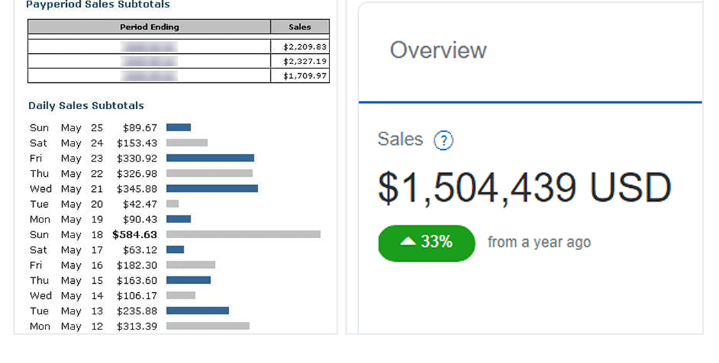Select the $326.98 value for May 22
Viewport: 719px width, 363px height.
click(x=137, y=174)
